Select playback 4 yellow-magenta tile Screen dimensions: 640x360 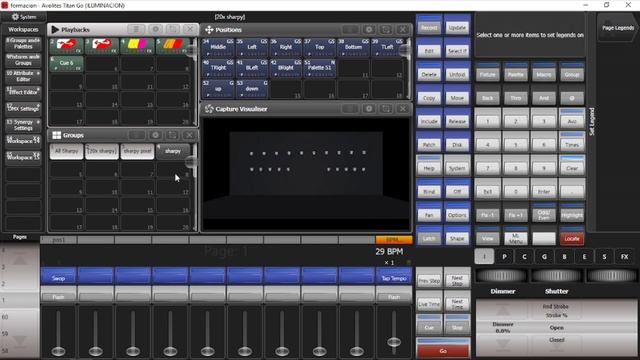pyautogui.click(x=137, y=46)
